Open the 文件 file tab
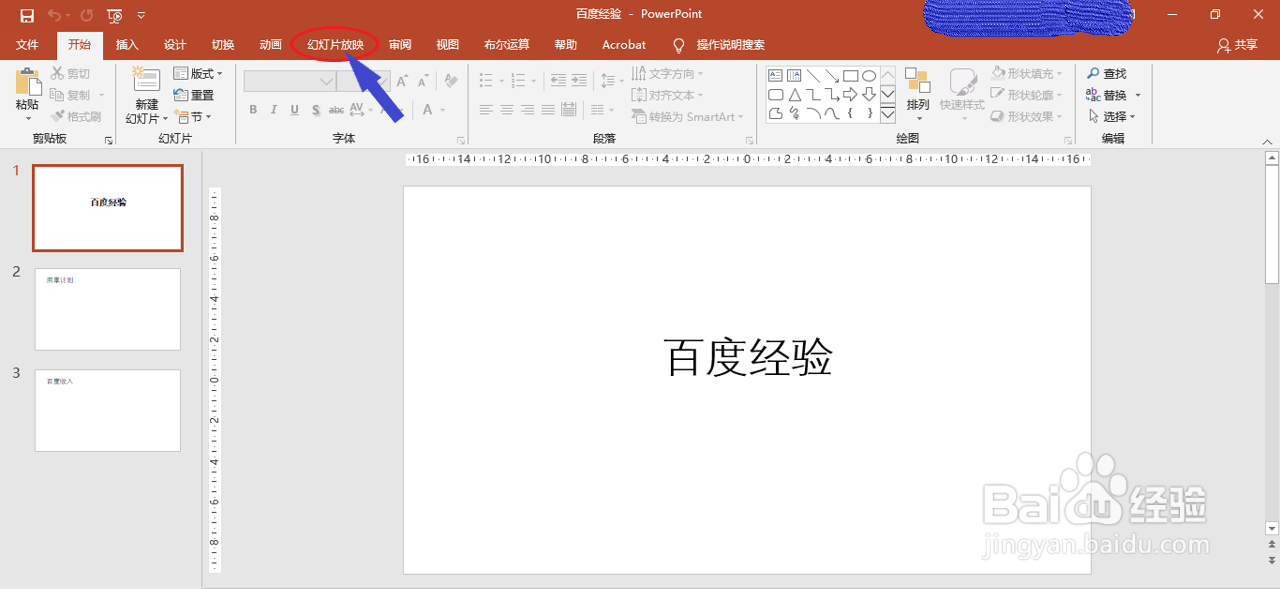The width and height of the screenshot is (1280, 589). click(x=27, y=45)
